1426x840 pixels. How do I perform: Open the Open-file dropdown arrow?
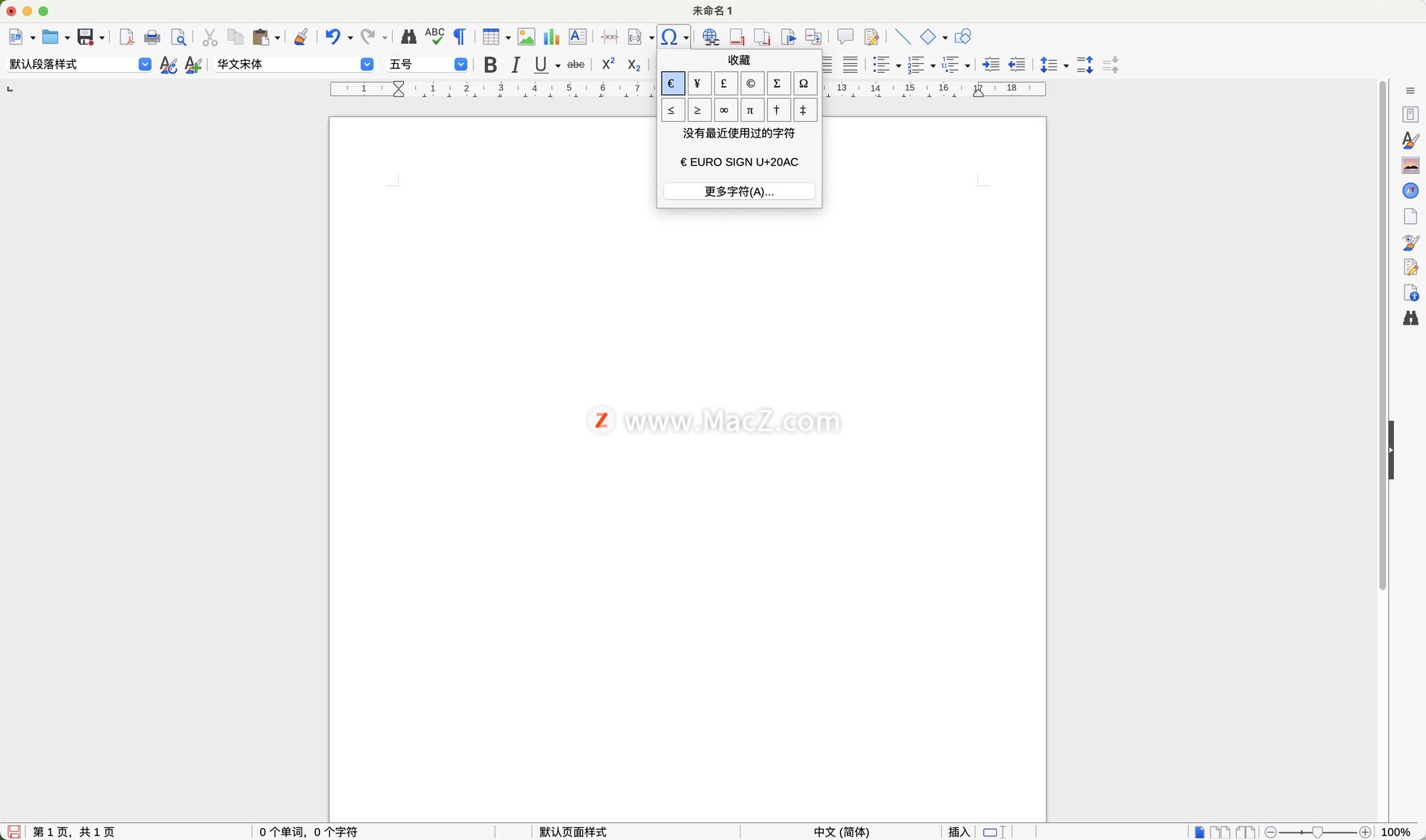coord(67,38)
